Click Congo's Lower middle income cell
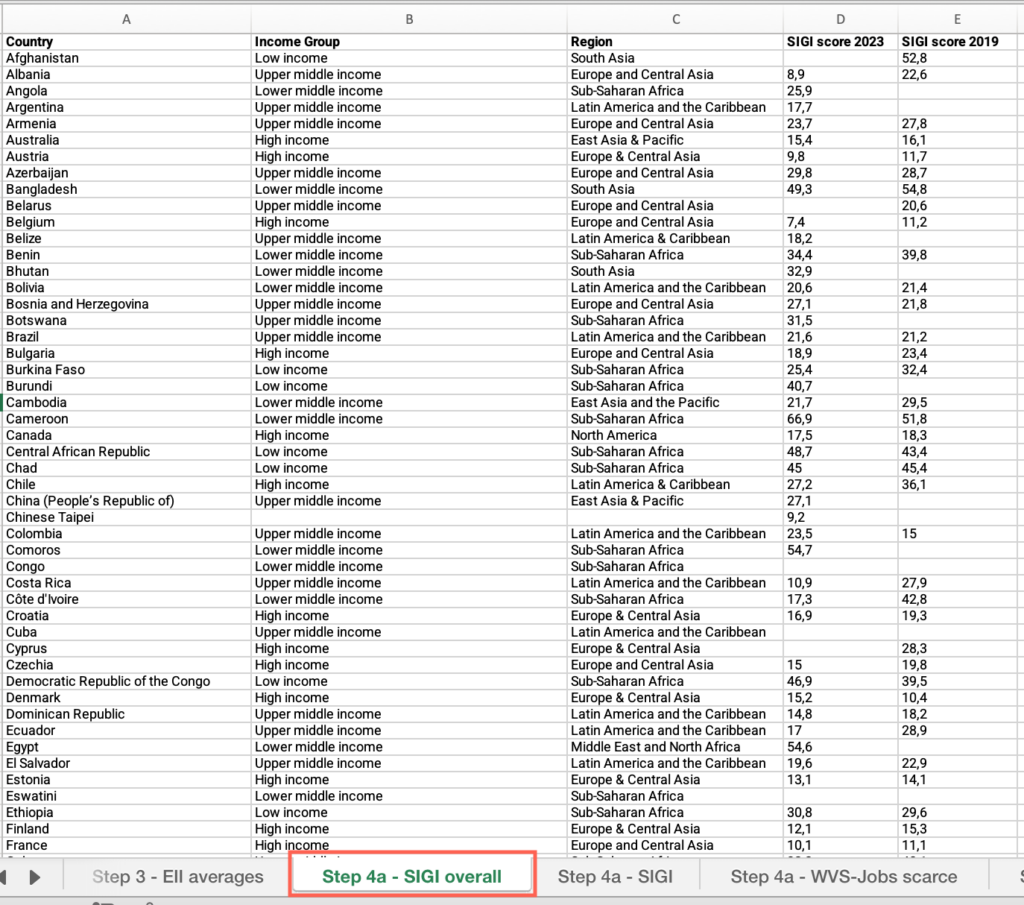This screenshot has width=1024, height=905. point(409,566)
